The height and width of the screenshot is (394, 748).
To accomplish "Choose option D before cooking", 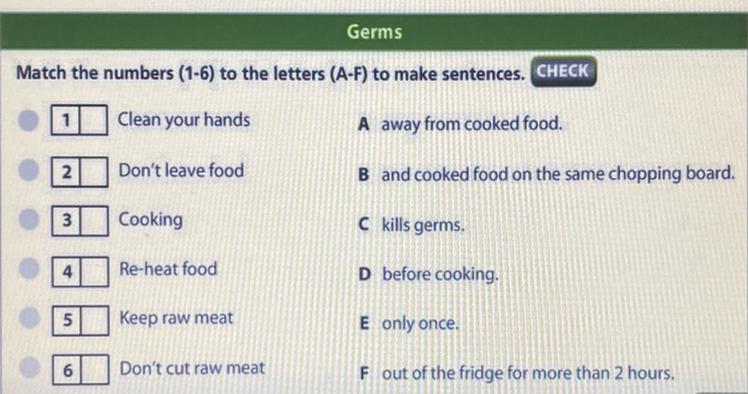I will (428, 274).
